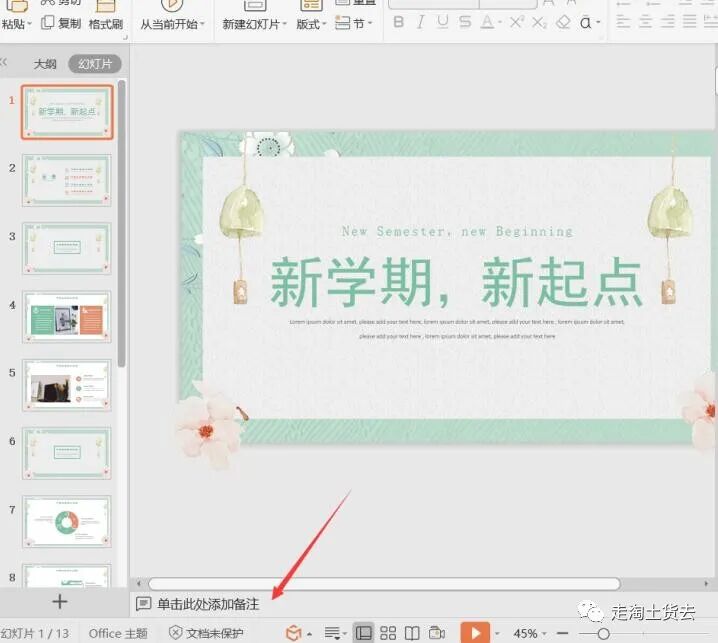Click the orange slideshow play button
This screenshot has height=643, width=718.
pyautogui.click(x=475, y=633)
